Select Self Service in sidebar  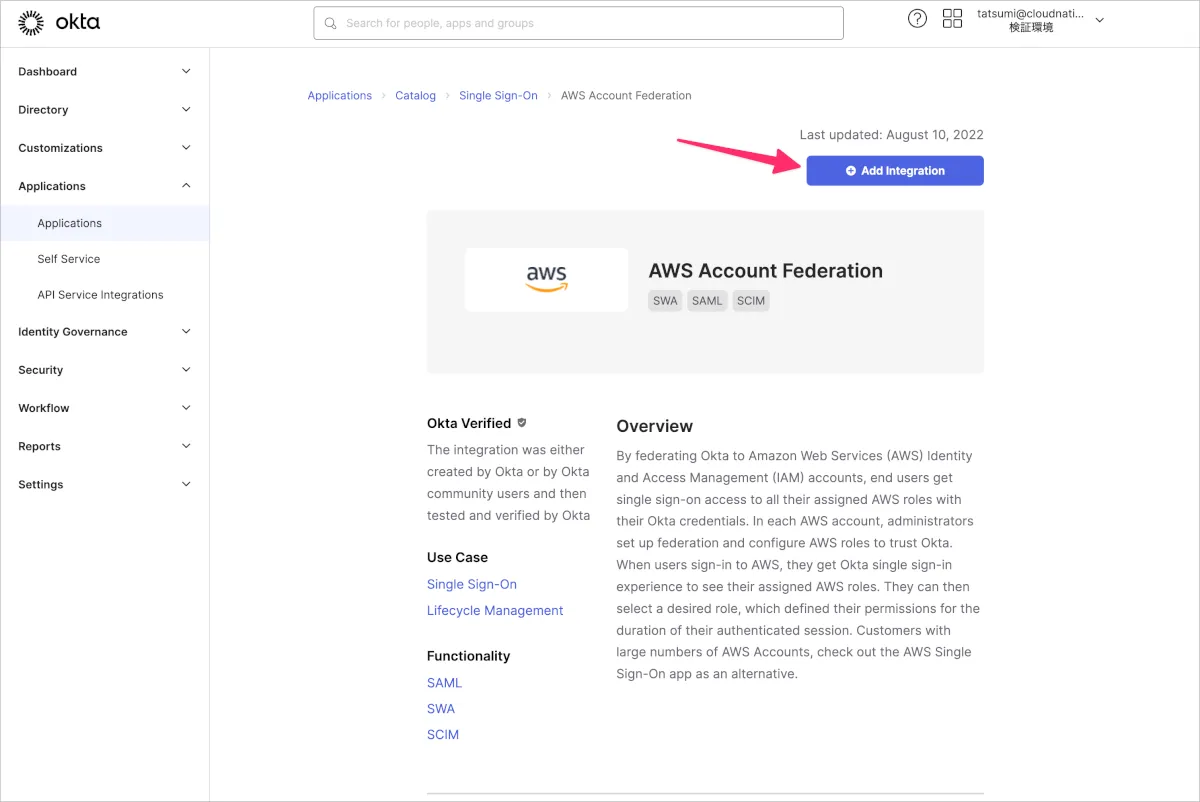point(69,259)
